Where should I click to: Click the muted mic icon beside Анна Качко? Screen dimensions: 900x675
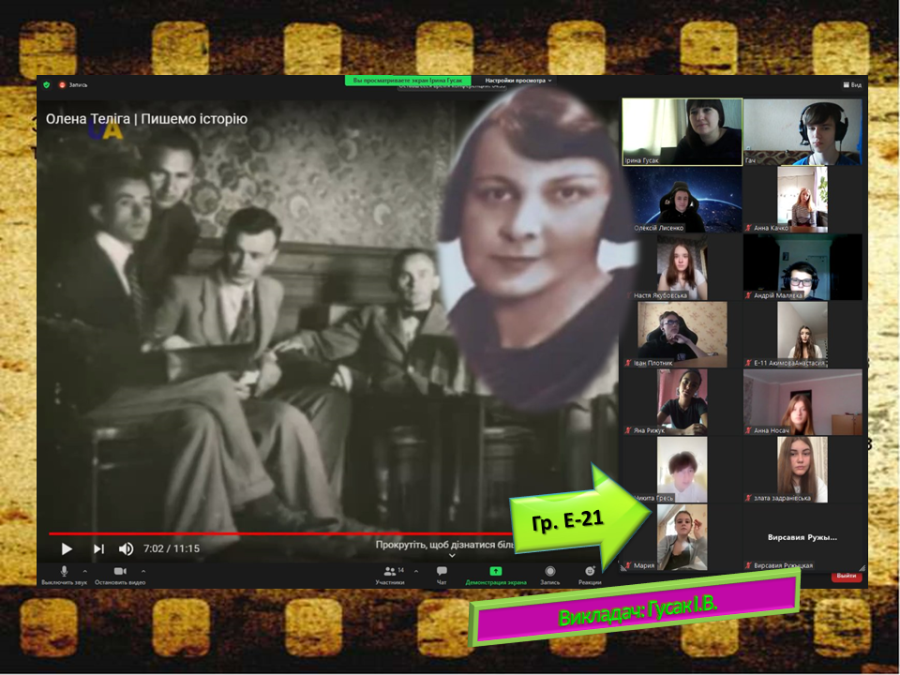point(748,228)
